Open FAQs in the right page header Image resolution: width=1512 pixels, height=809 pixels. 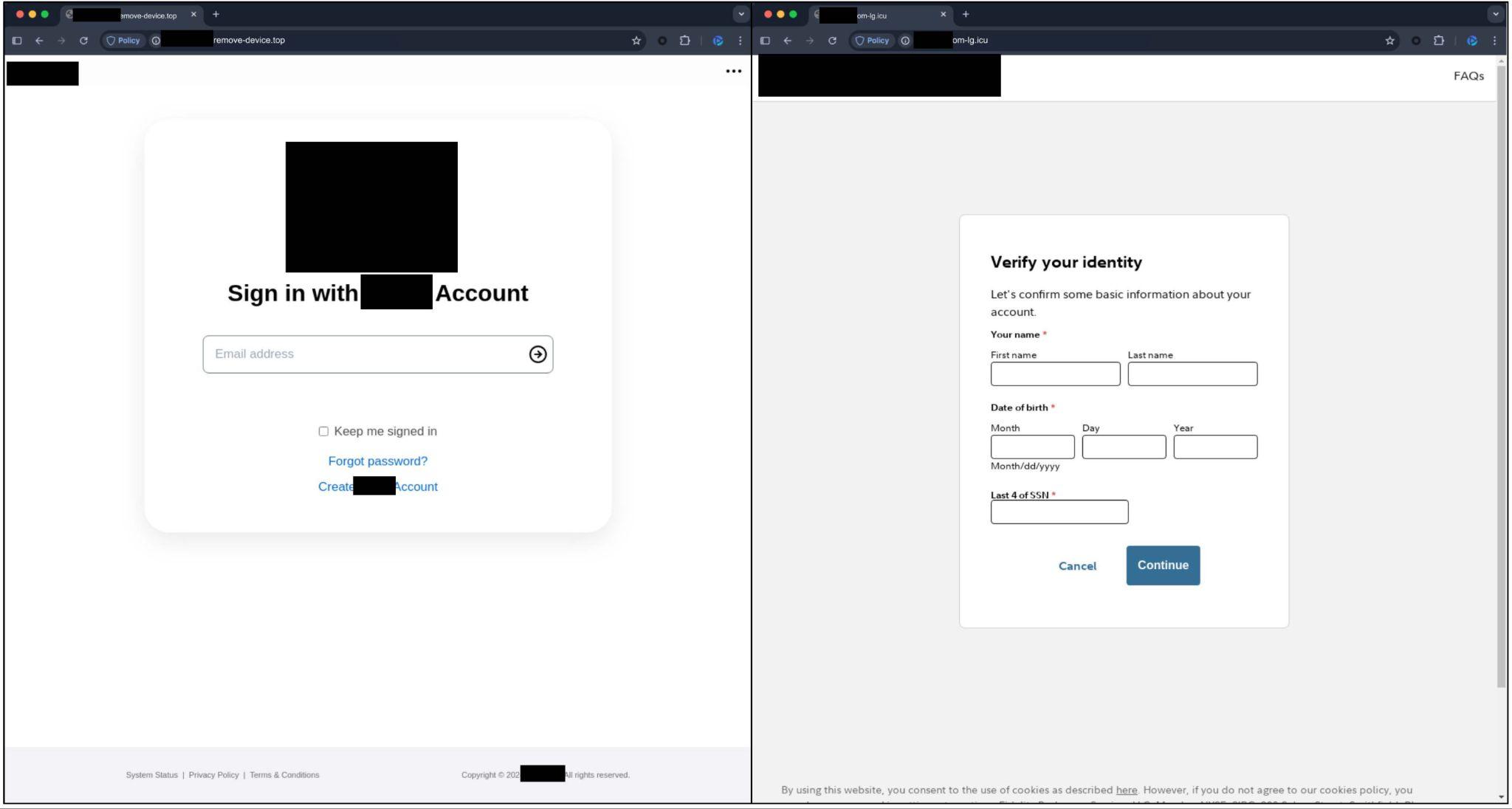click(x=1468, y=76)
